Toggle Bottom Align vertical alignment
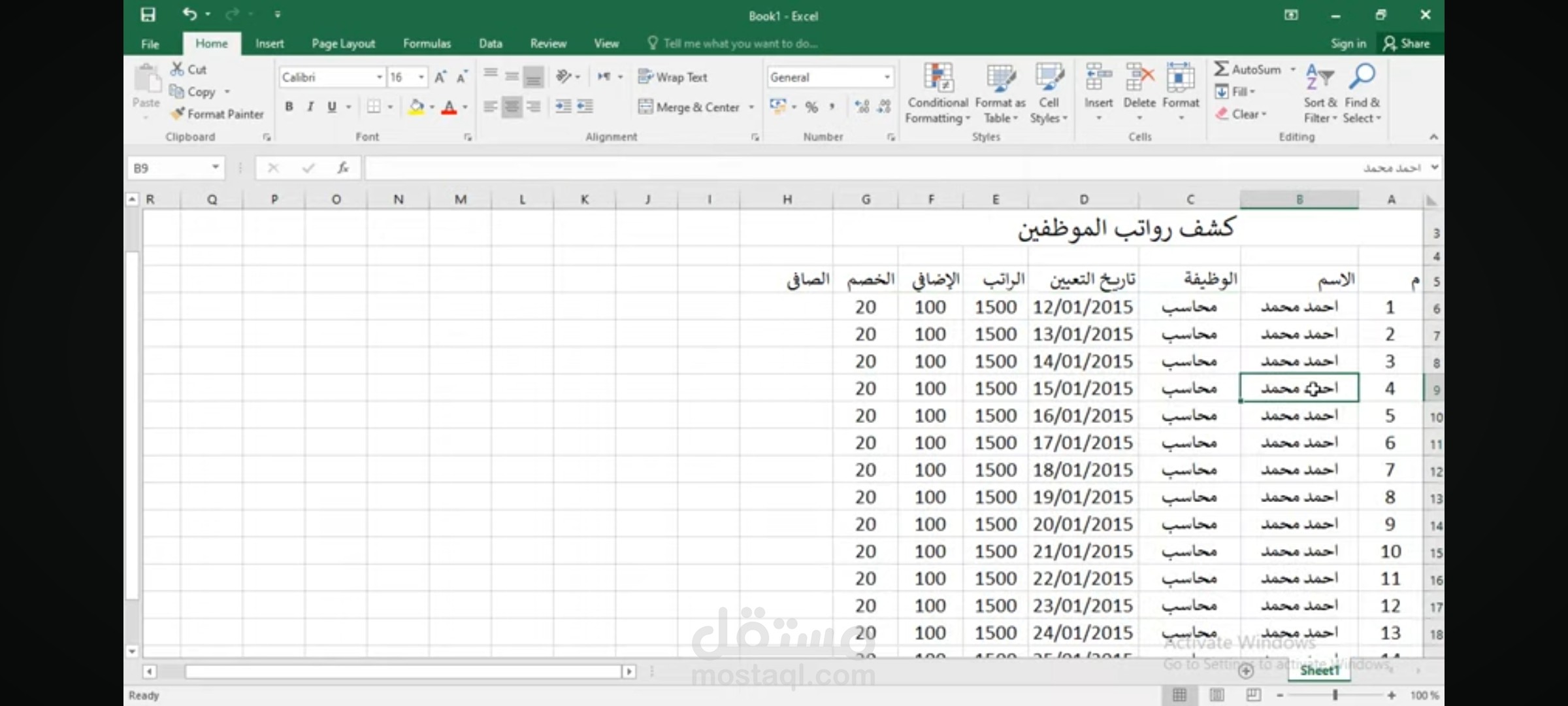 coord(533,77)
